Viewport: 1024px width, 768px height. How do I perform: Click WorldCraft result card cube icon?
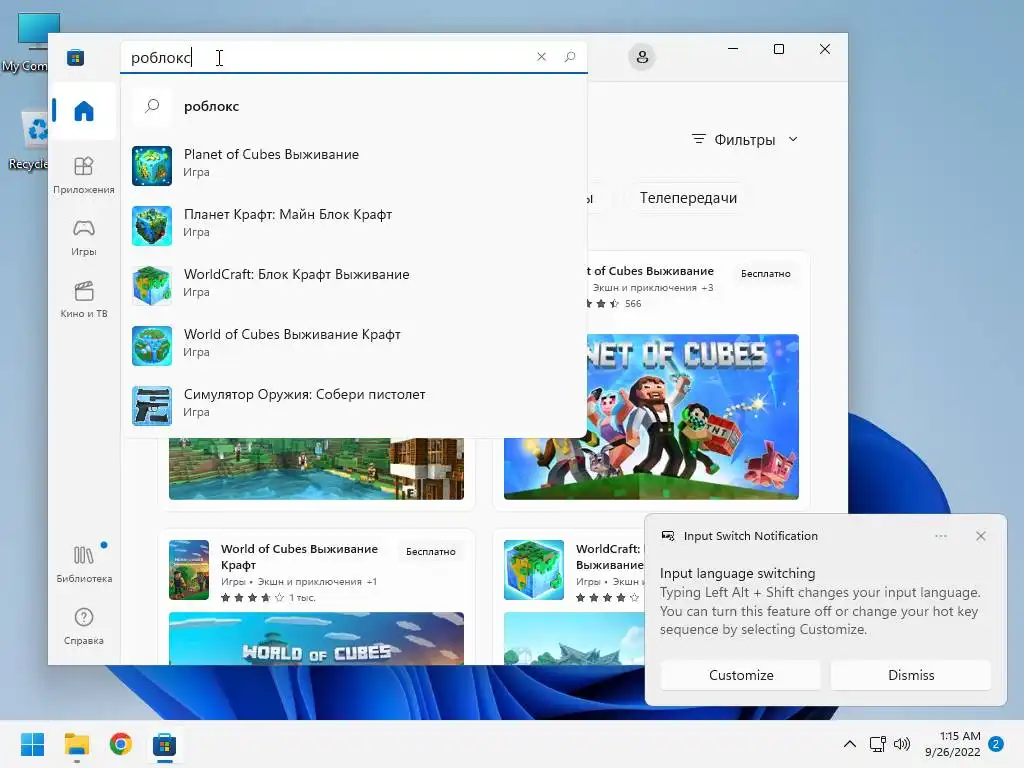[x=534, y=569]
